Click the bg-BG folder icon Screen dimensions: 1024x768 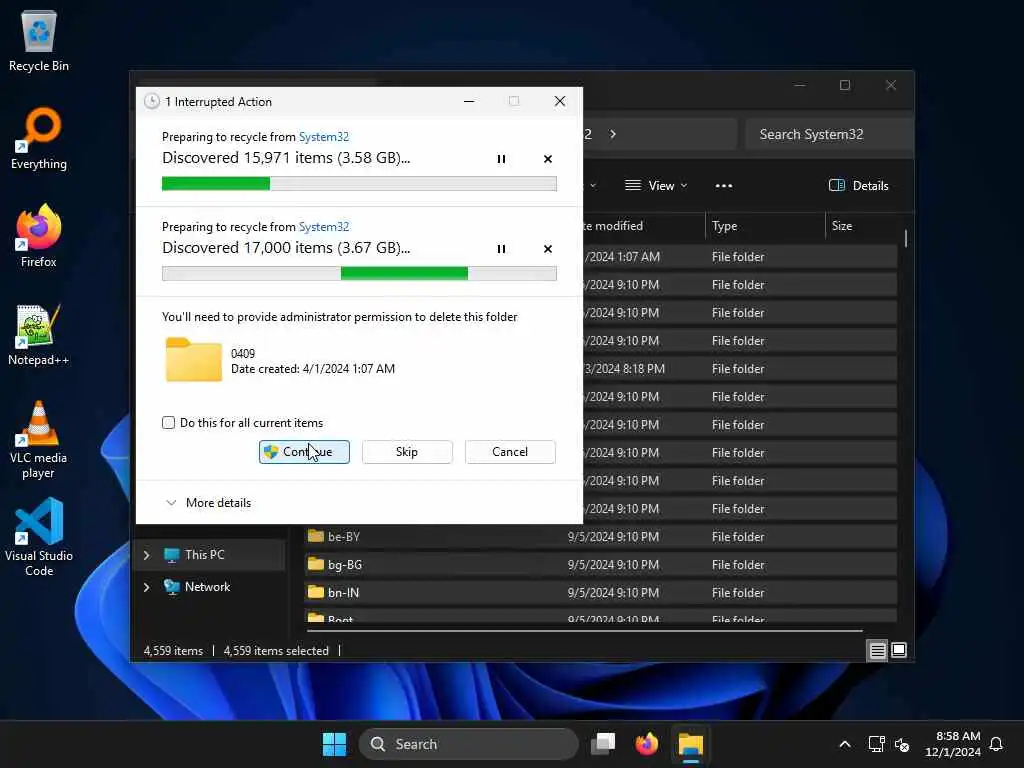pos(315,564)
